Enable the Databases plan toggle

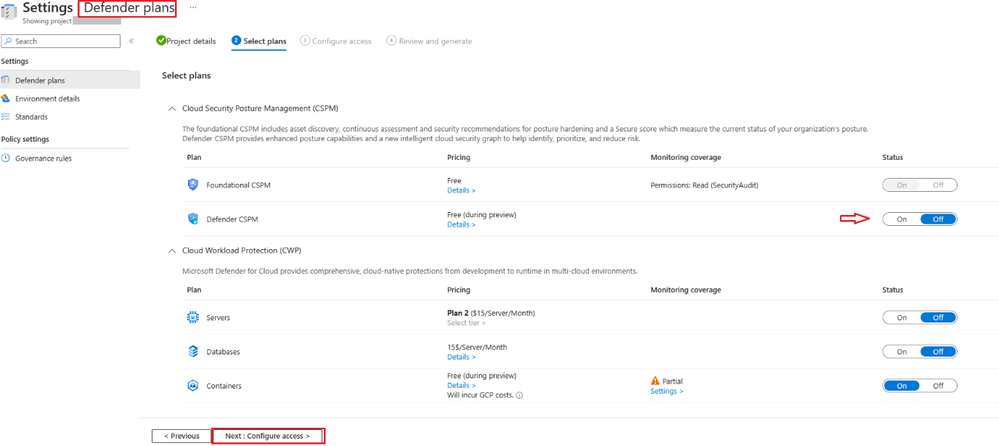tap(901, 352)
